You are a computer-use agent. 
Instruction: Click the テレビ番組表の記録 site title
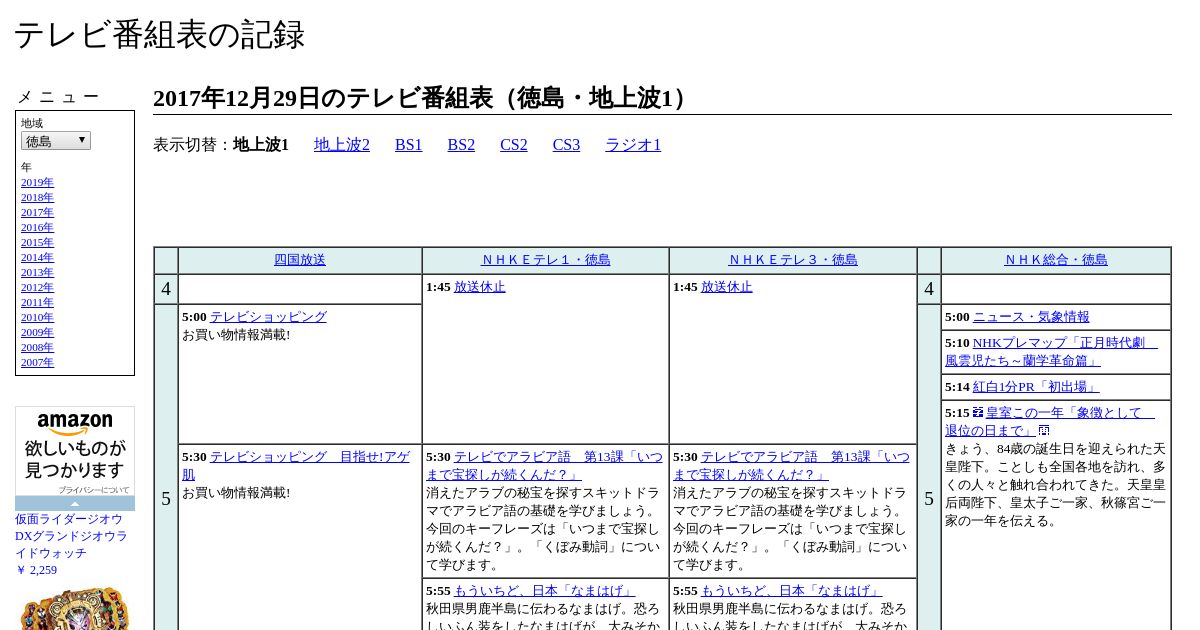click(159, 35)
